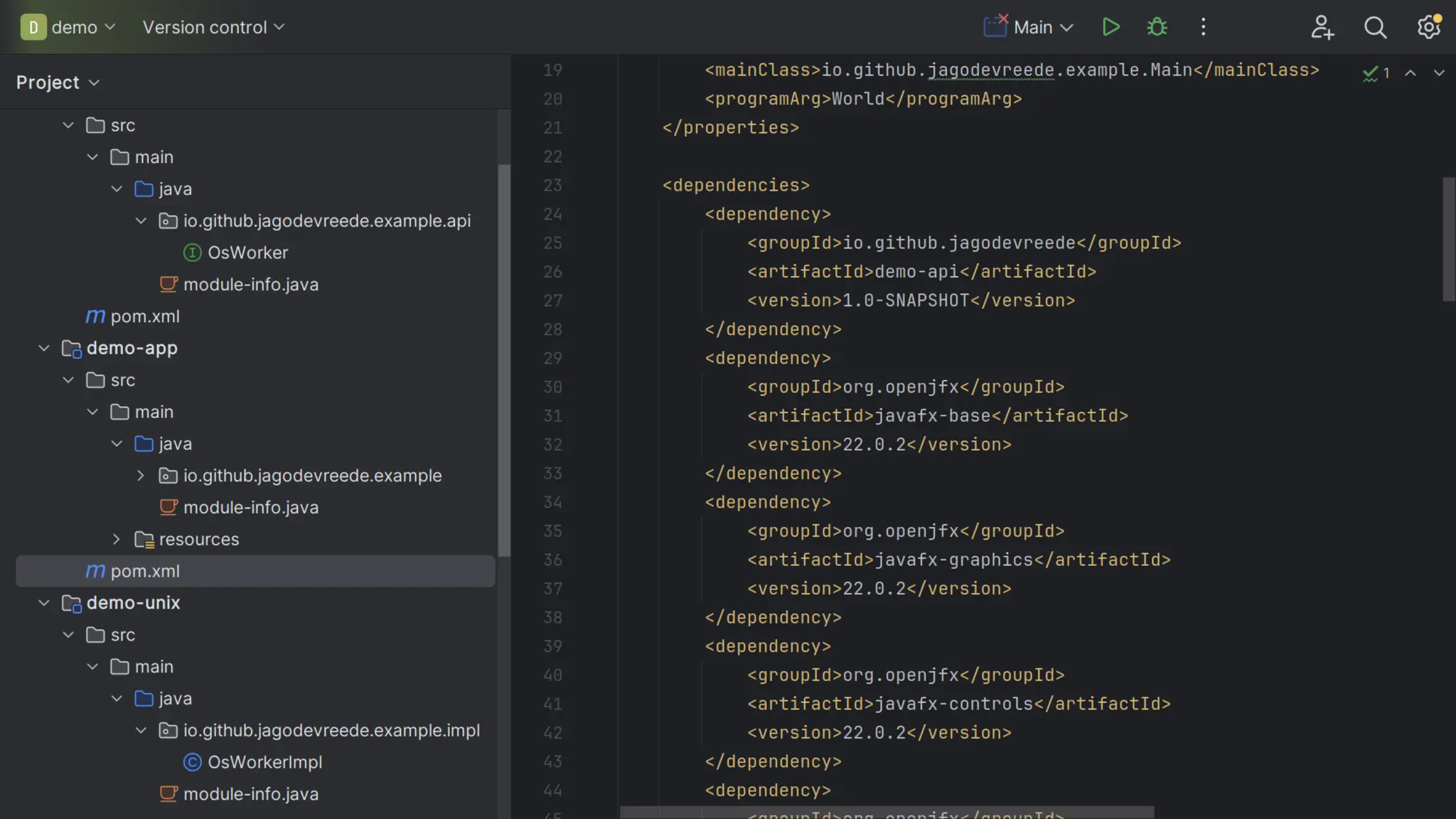Go to previous highlighted problem arrow
1456x819 pixels.
coord(1410,73)
